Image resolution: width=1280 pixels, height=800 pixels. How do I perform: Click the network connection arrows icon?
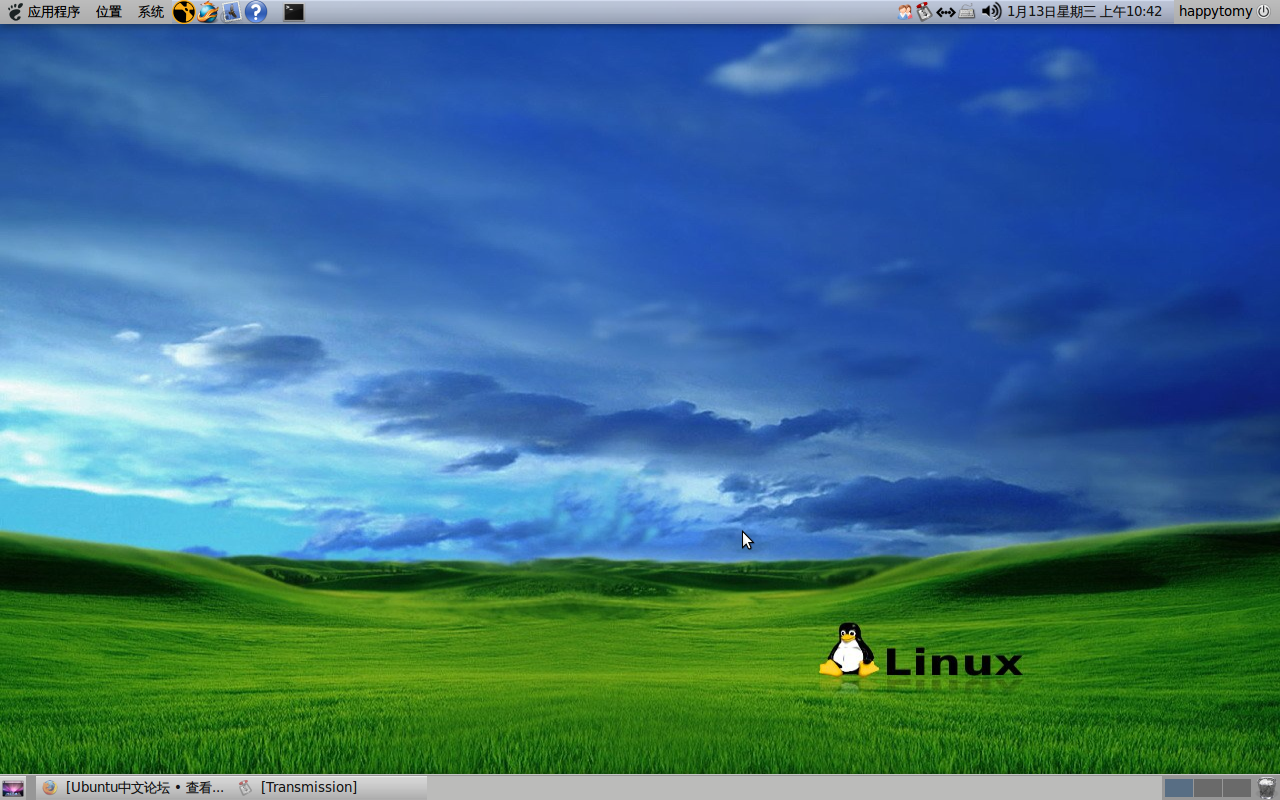[945, 12]
